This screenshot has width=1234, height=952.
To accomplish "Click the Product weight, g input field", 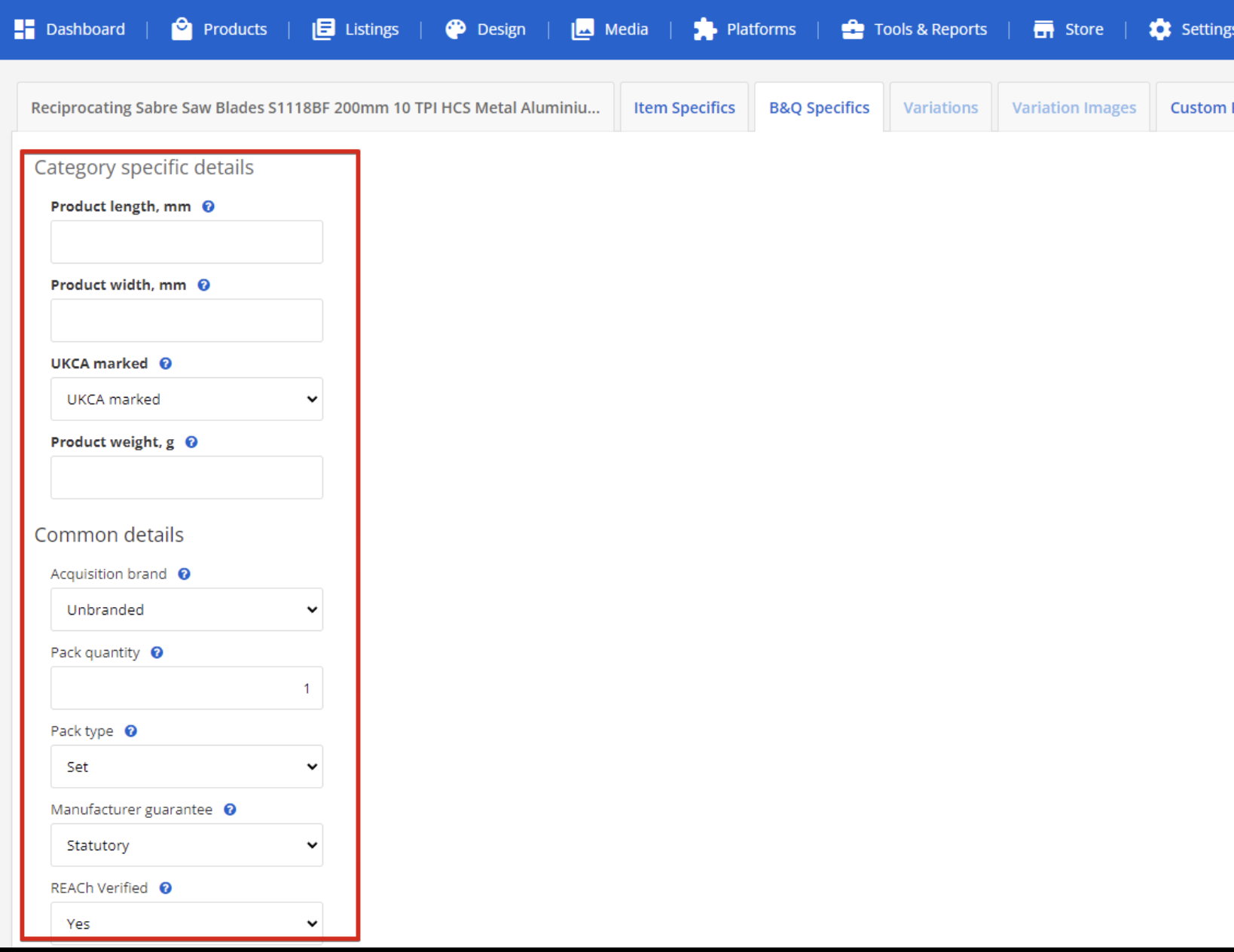I will pyautogui.click(x=187, y=478).
